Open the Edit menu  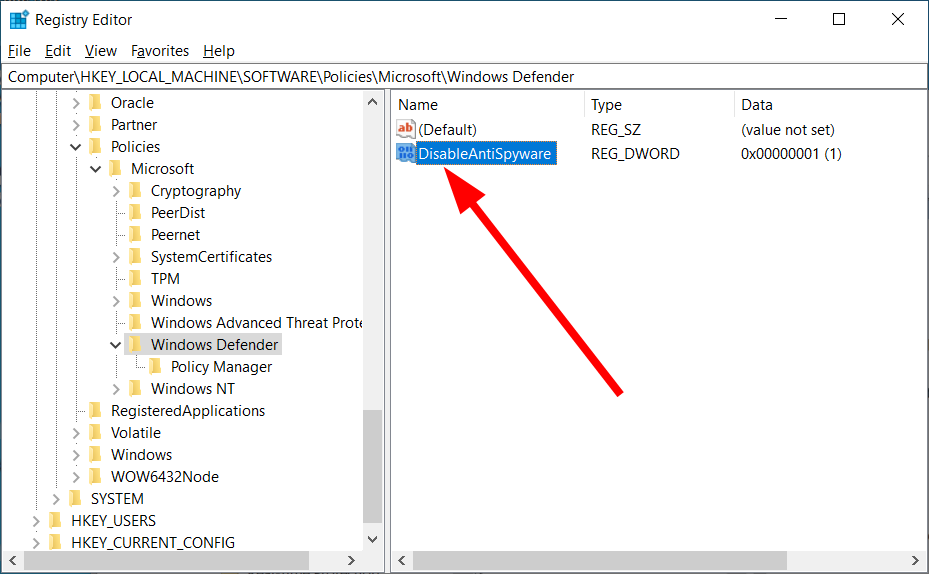(x=57, y=52)
